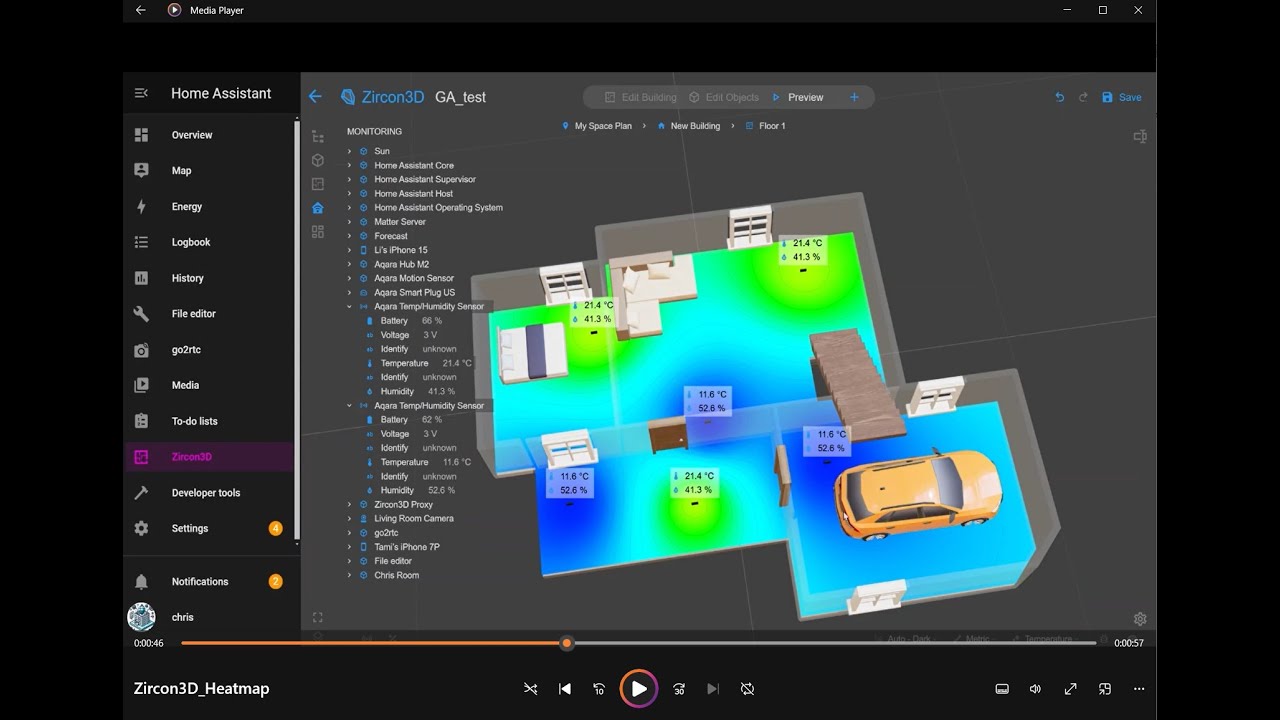The image size is (1280, 720).
Task: Switch to mini player view
Action: click(1105, 688)
